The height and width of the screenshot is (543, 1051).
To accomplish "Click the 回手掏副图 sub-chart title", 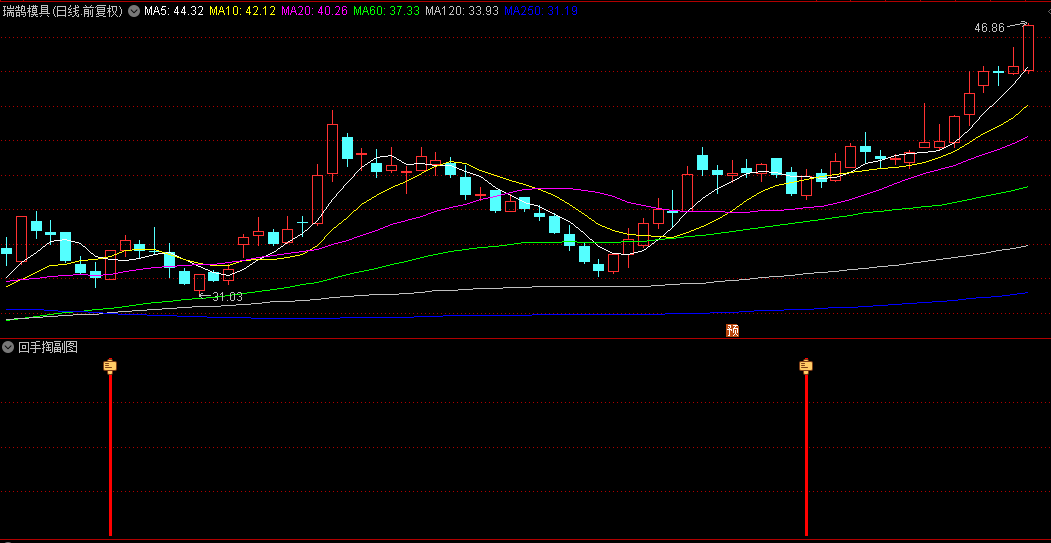I will pos(48,347).
